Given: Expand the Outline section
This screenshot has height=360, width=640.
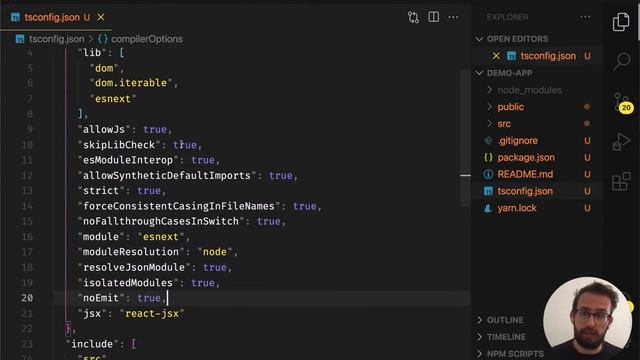Looking at the screenshot, I should pos(504,320).
